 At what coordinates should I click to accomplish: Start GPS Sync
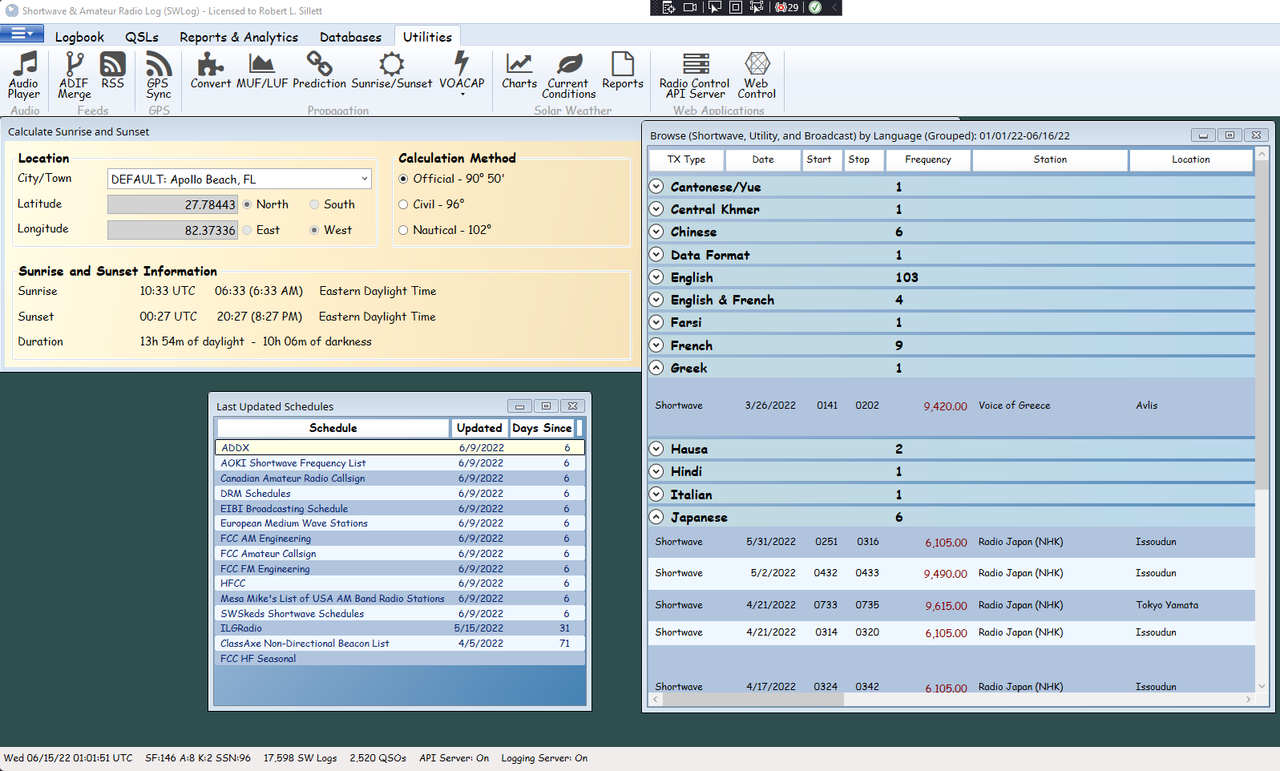coord(159,76)
